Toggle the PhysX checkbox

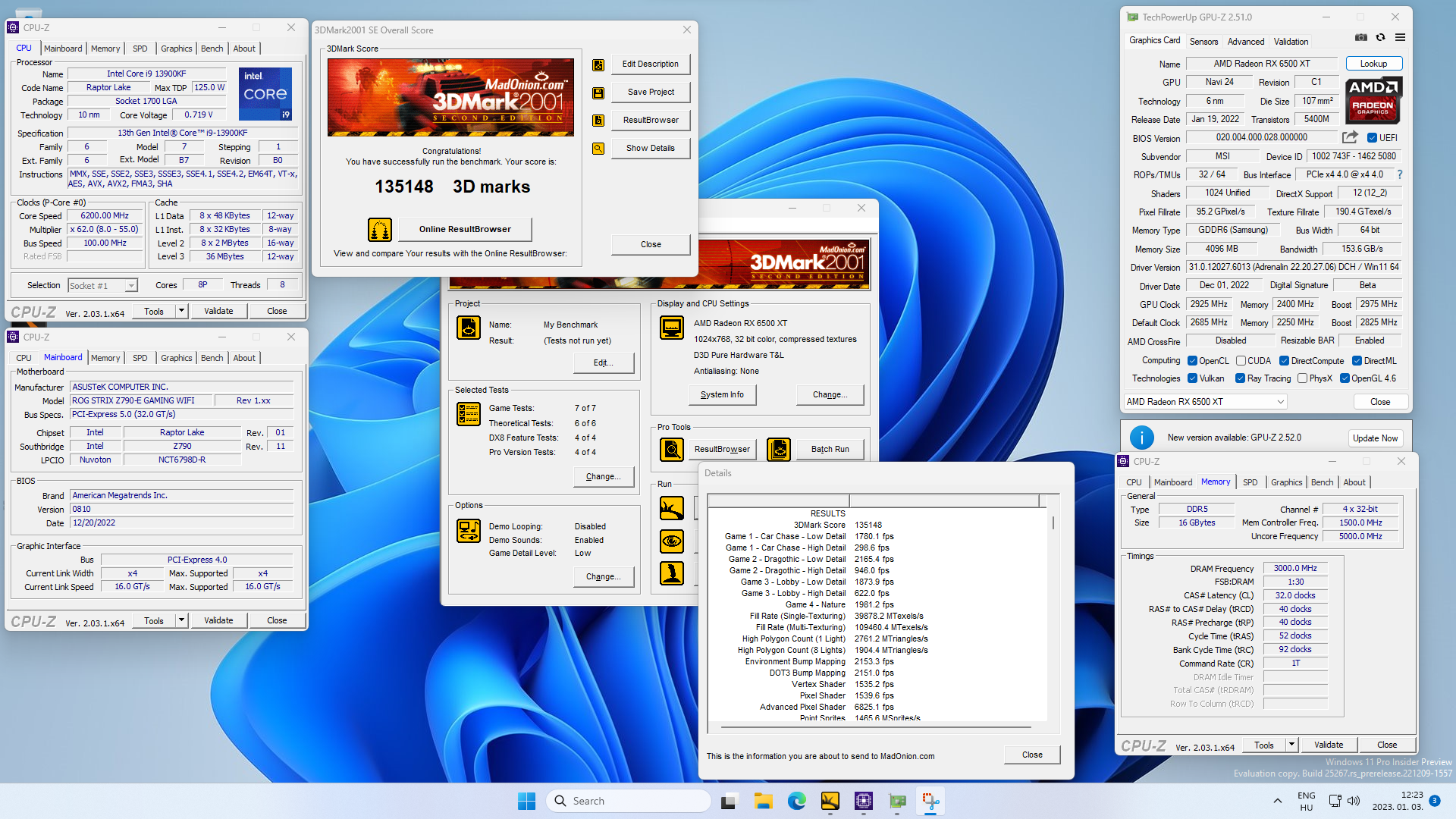click(1302, 378)
